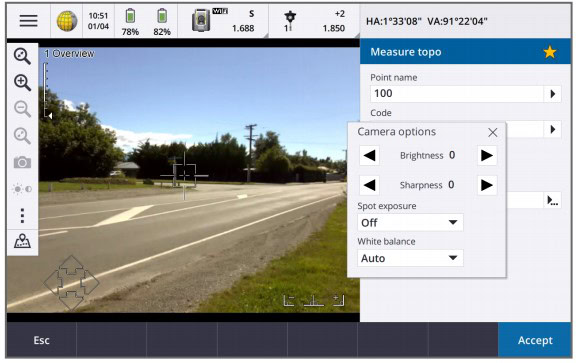The image size is (578, 363).
Task: Decrease Sharpness with left arrow
Action: pos(369,185)
